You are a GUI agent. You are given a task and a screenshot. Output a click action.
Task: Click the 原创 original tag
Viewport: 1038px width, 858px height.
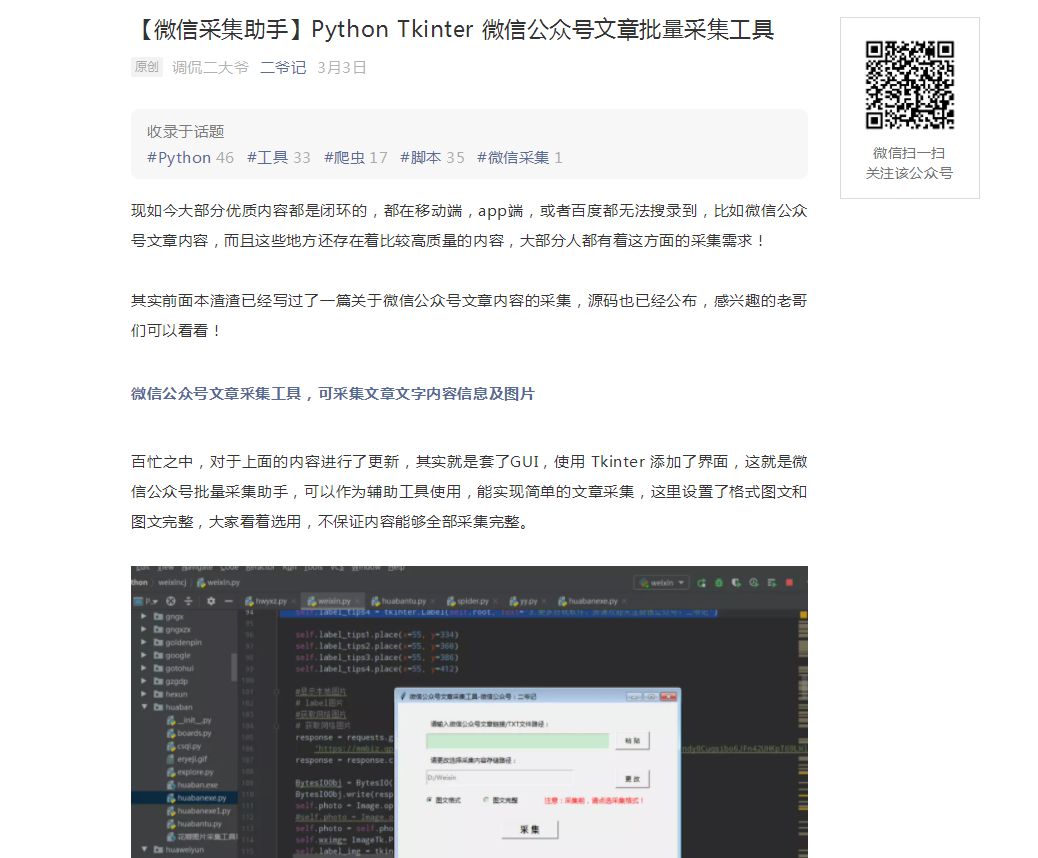pyautogui.click(x=146, y=66)
